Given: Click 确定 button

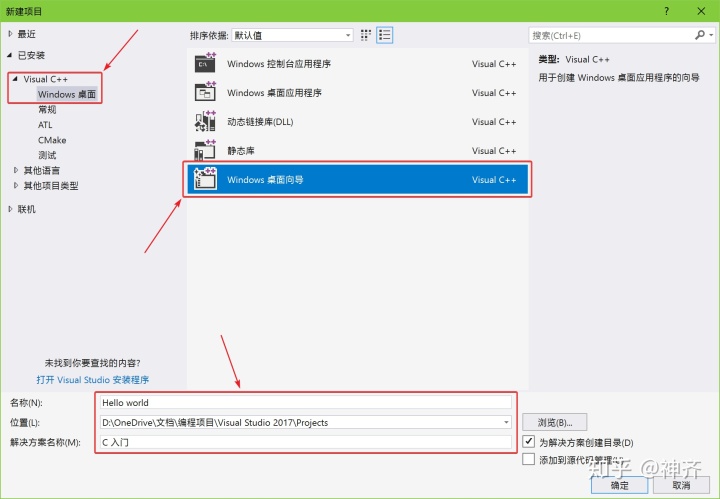Looking at the screenshot, I should click(x=619, y=485).
